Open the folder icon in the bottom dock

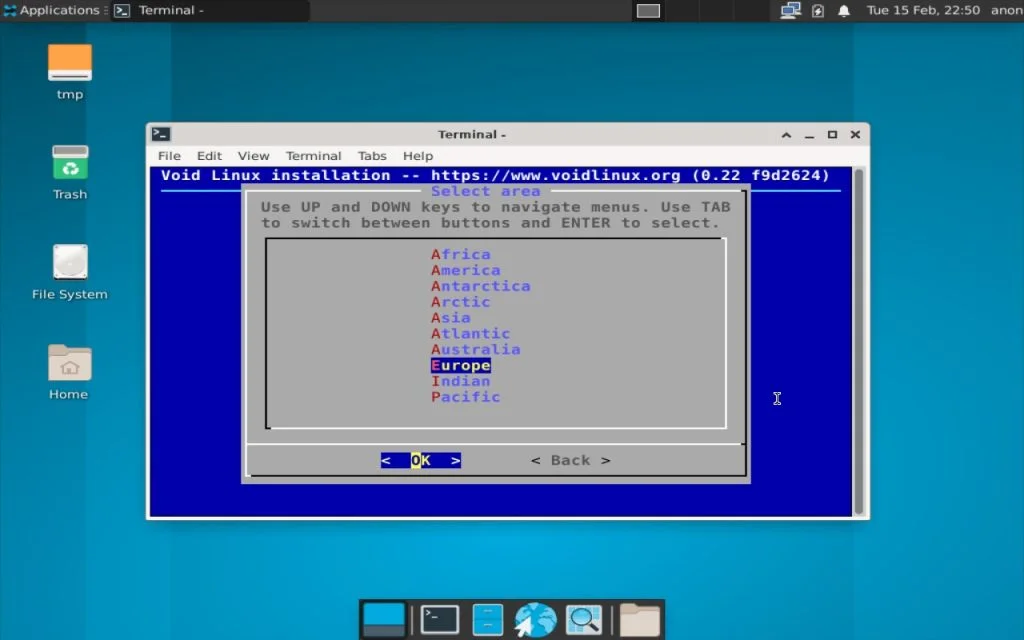point(638,619)
